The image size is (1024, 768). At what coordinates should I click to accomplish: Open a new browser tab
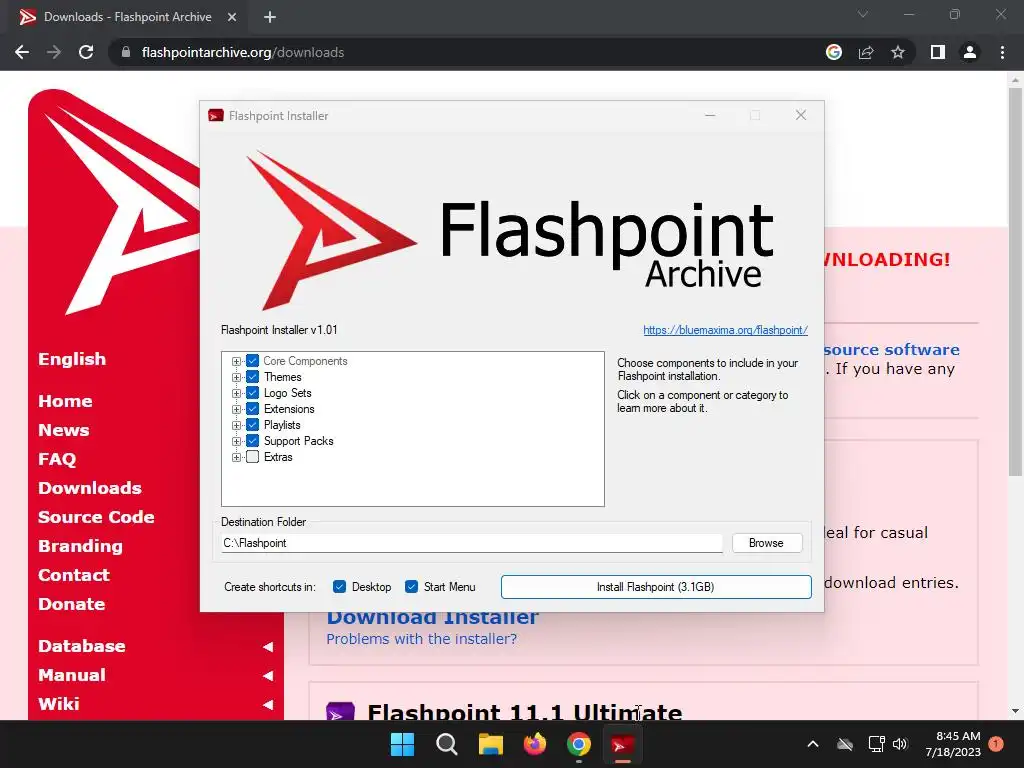(x=270, y=17)
